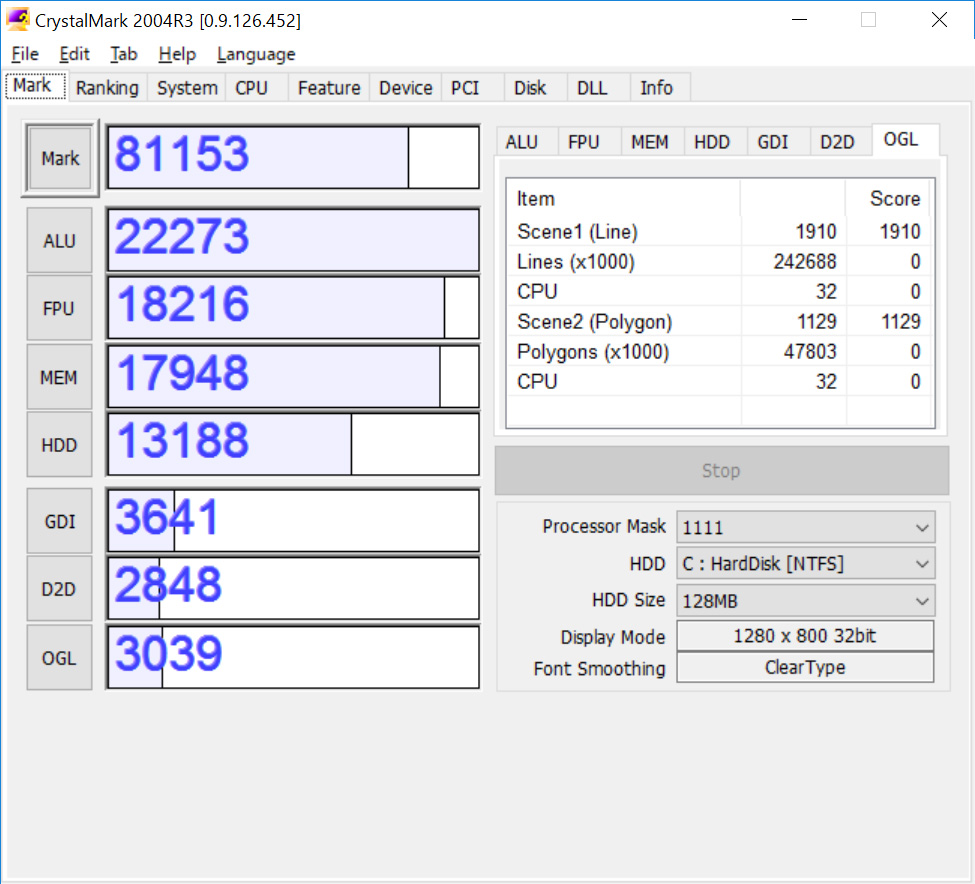Click the Font Smoothing ClearType button
This screenshot has height=884, width=975.
pos(805,668)
